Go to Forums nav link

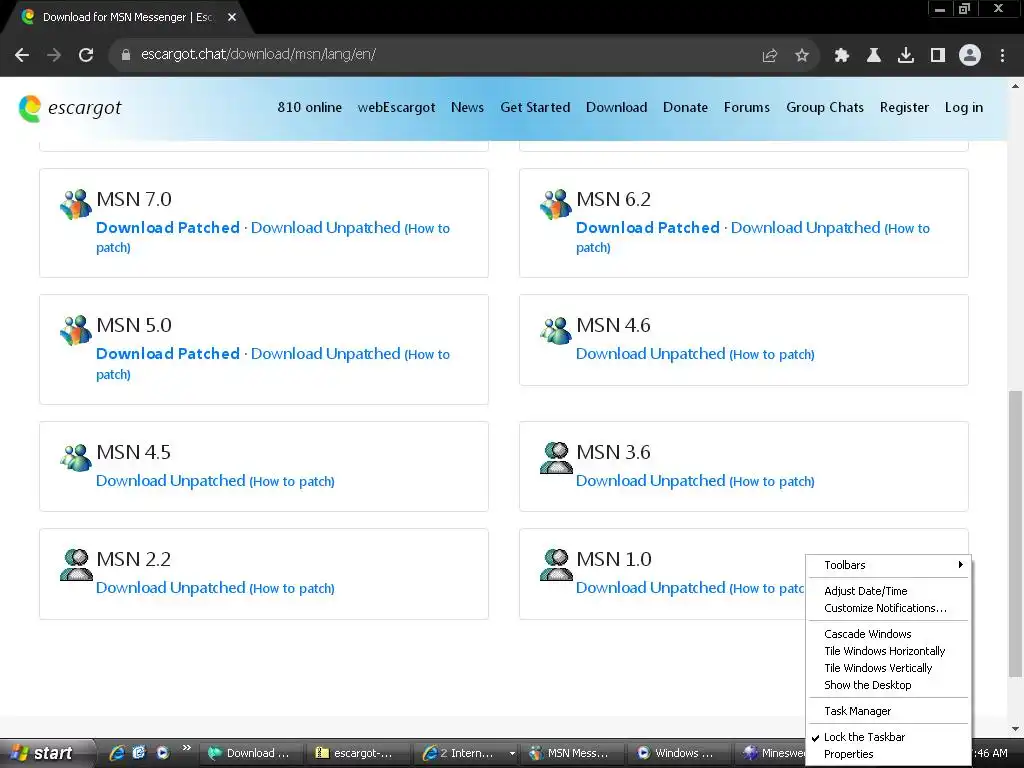746,108
